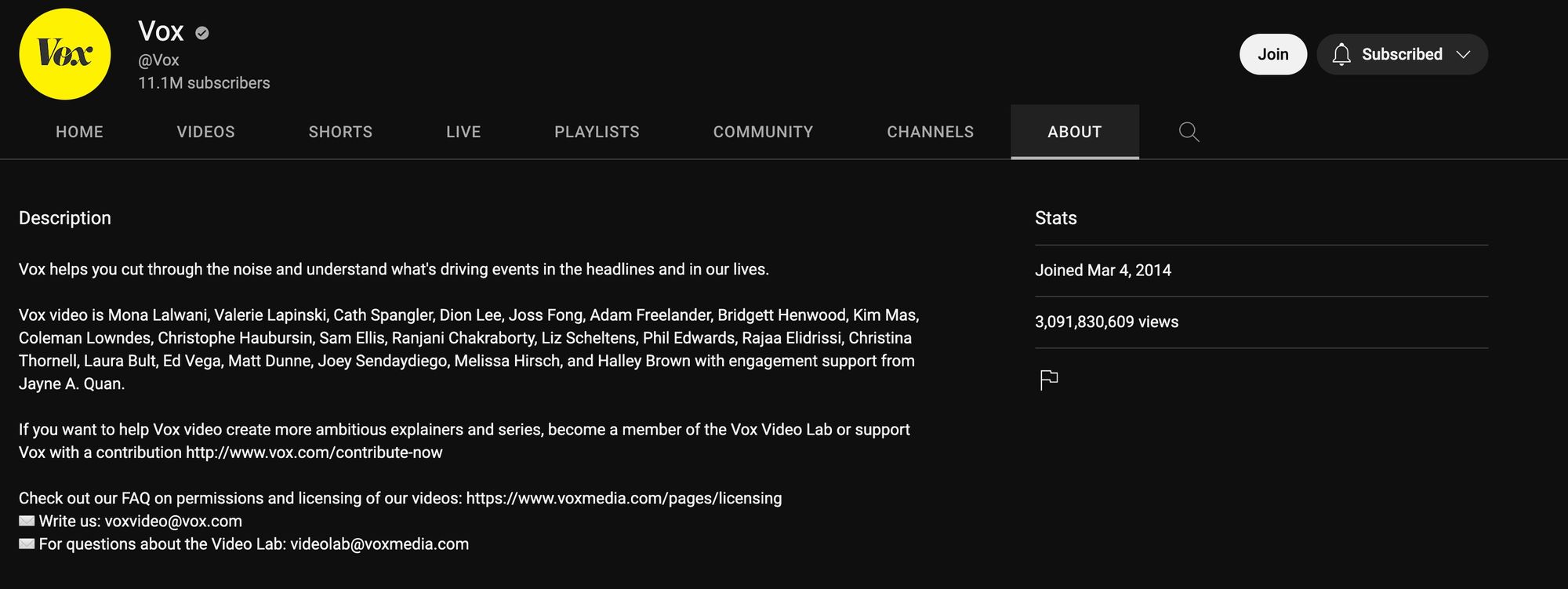Screen dimensions: 1568x589
Task: Click the Vox channel avatar logo
Action: [x=65, y=54]
